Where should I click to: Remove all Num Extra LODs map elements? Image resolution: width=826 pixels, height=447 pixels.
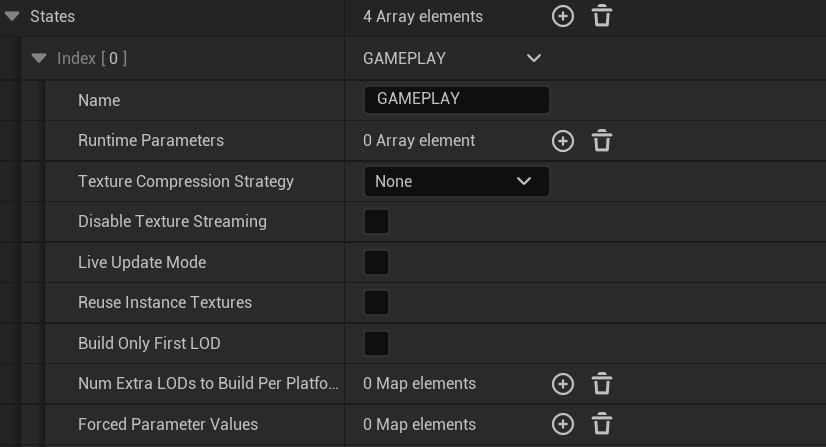coord(602,384)
